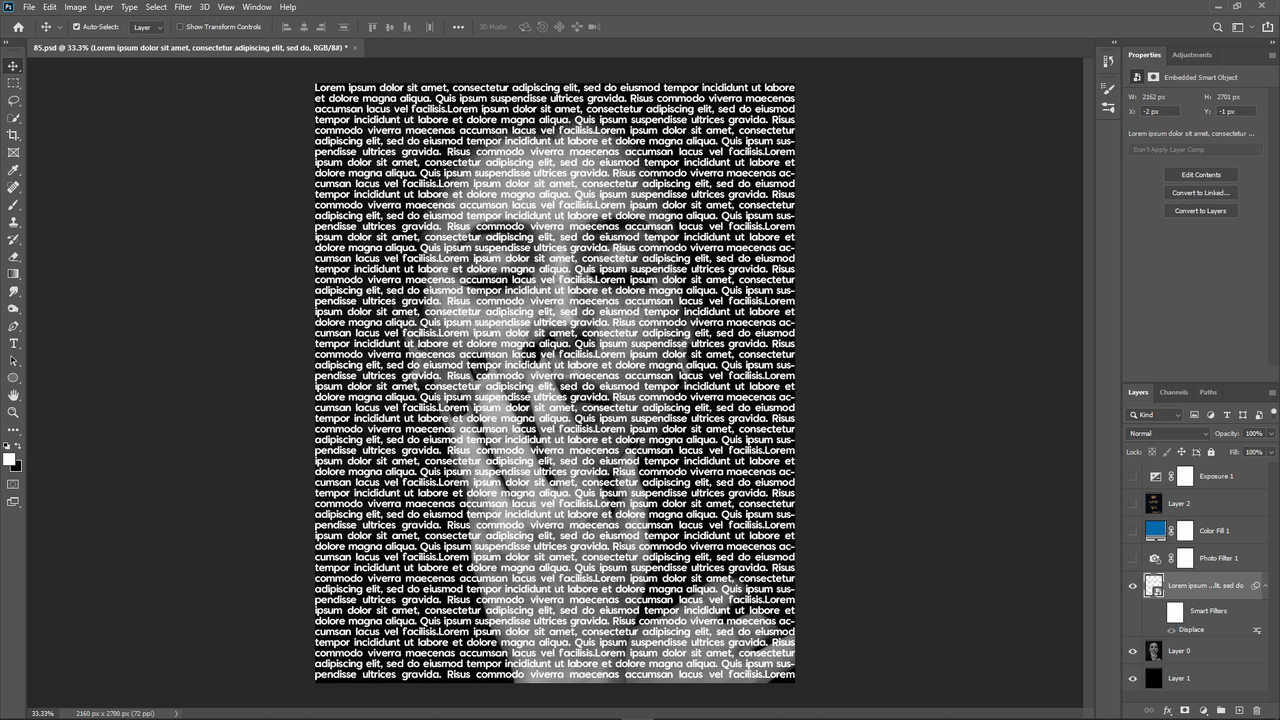Select the Horizontal Type tool
This screenshot has width=1280, height=720.
13,343
